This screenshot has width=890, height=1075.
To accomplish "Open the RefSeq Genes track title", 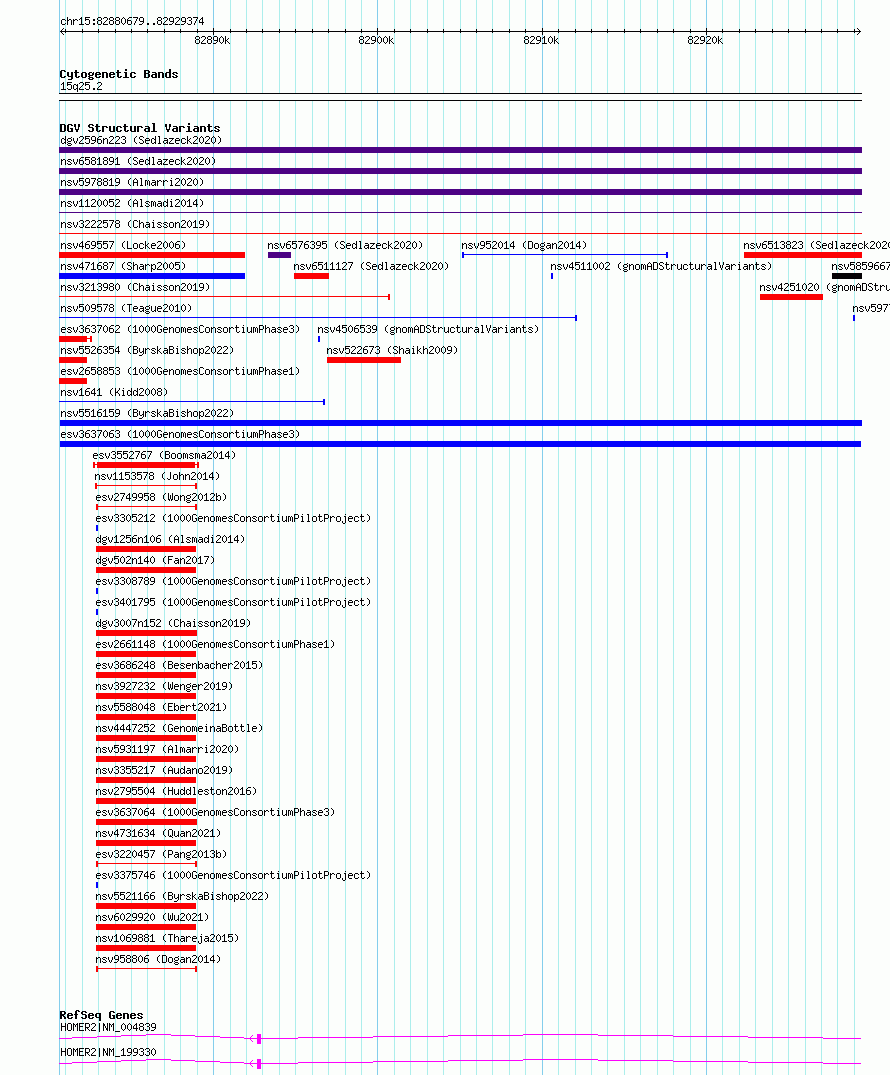I will [101, 1015].
